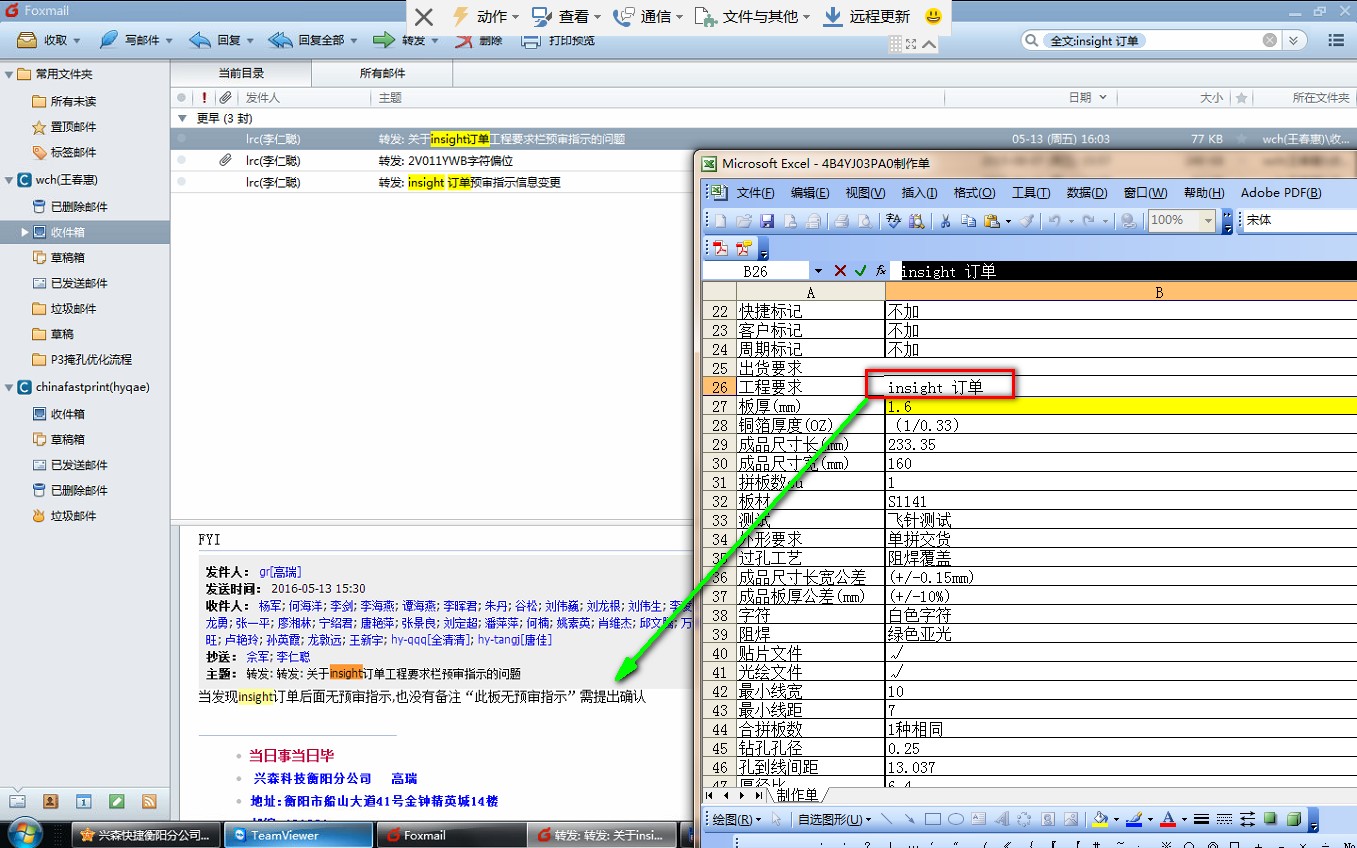Expand the 回复全部 dropdown arrow
This screenshot has height=848, width=1357.
[x=353, y=41]
